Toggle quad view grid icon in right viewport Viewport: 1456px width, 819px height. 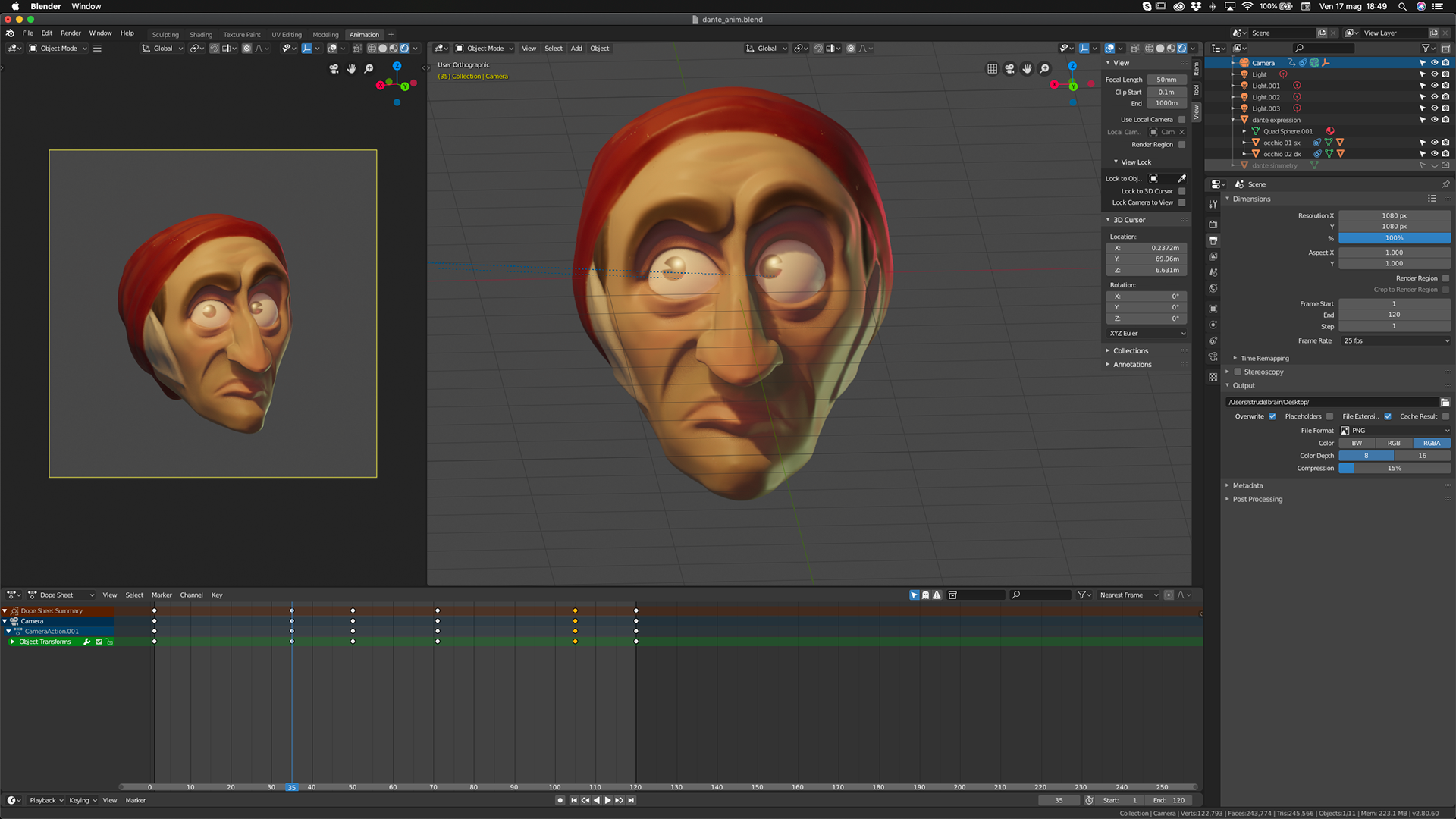pyautogui.click(x=992, y=69)
